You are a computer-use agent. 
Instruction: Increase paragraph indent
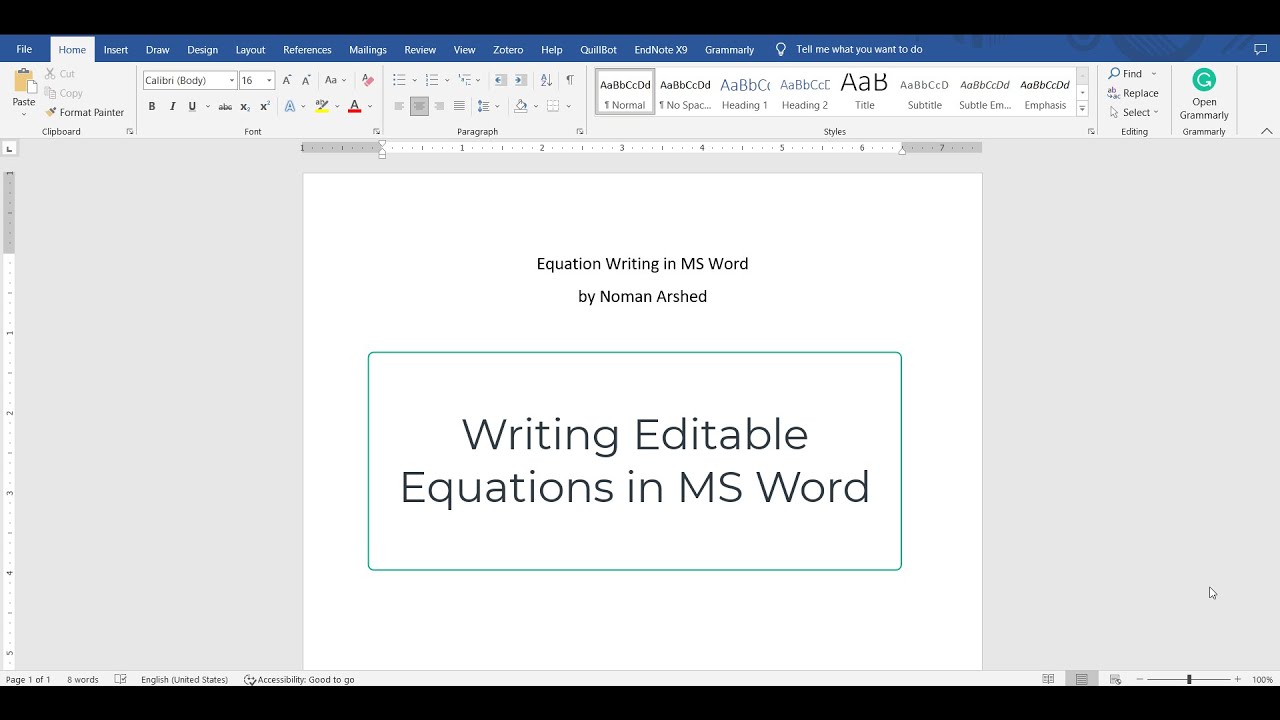pyautogui.click(x=520, y=80)
